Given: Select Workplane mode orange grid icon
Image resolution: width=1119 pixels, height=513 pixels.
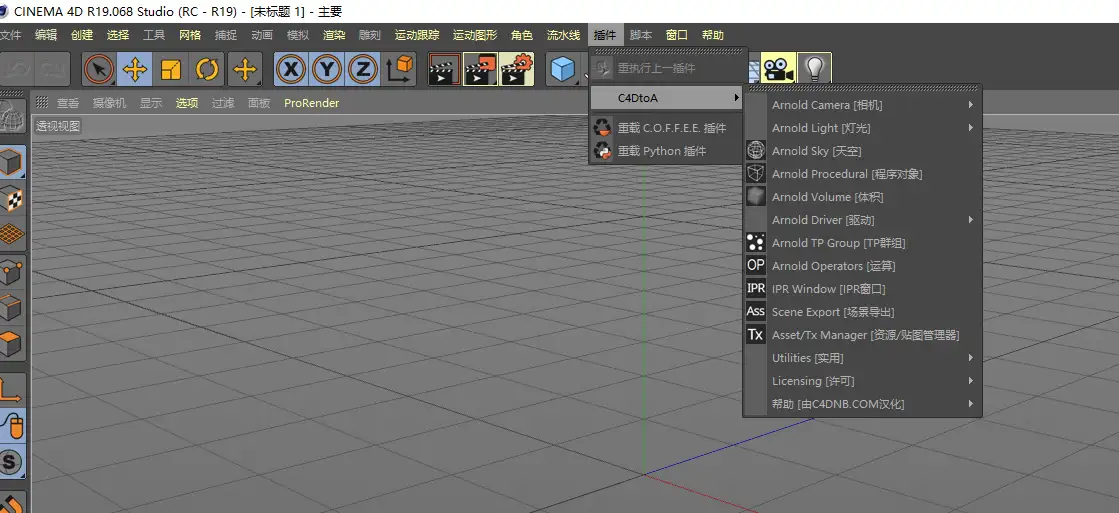Looking at the screenshot, I should tap(13, 233).
